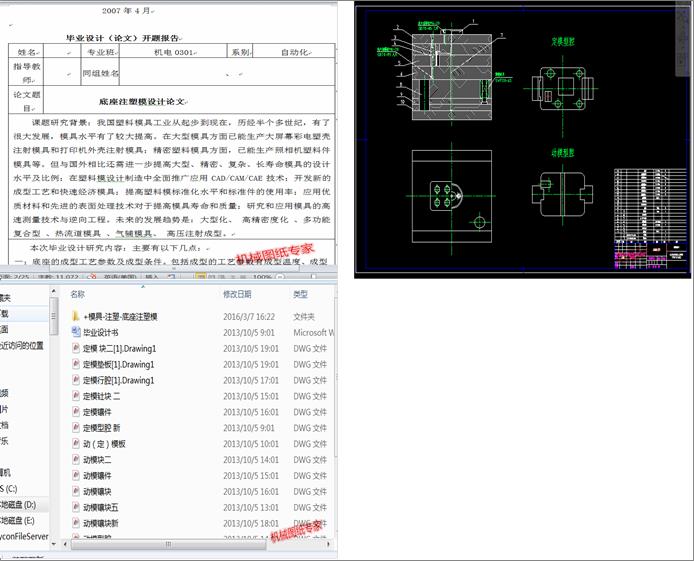This screenshot has width=694, height=561.
Task: Click the 机电 0301 table cell
Action: 174,52
